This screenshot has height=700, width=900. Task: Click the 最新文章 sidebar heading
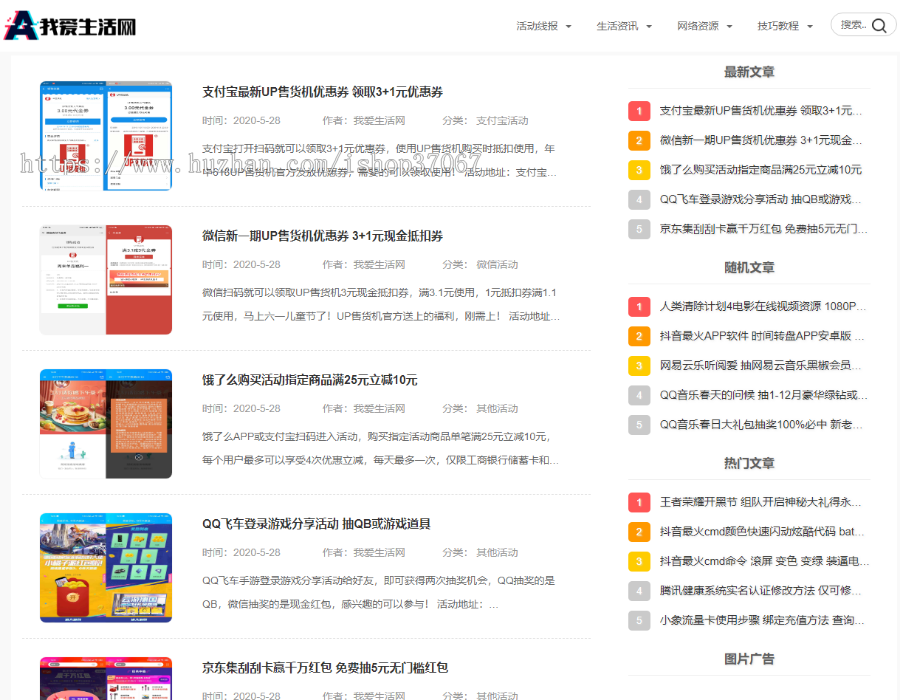coord(749,72)
